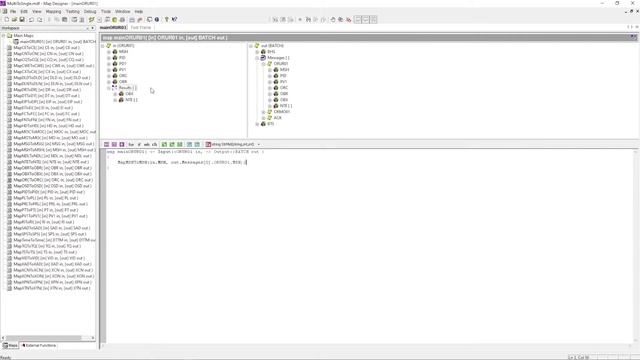The width and height of the screenshot is (640, 360).
Task: Click the Undo toolbar icon
Action: [x=31, y=20]
